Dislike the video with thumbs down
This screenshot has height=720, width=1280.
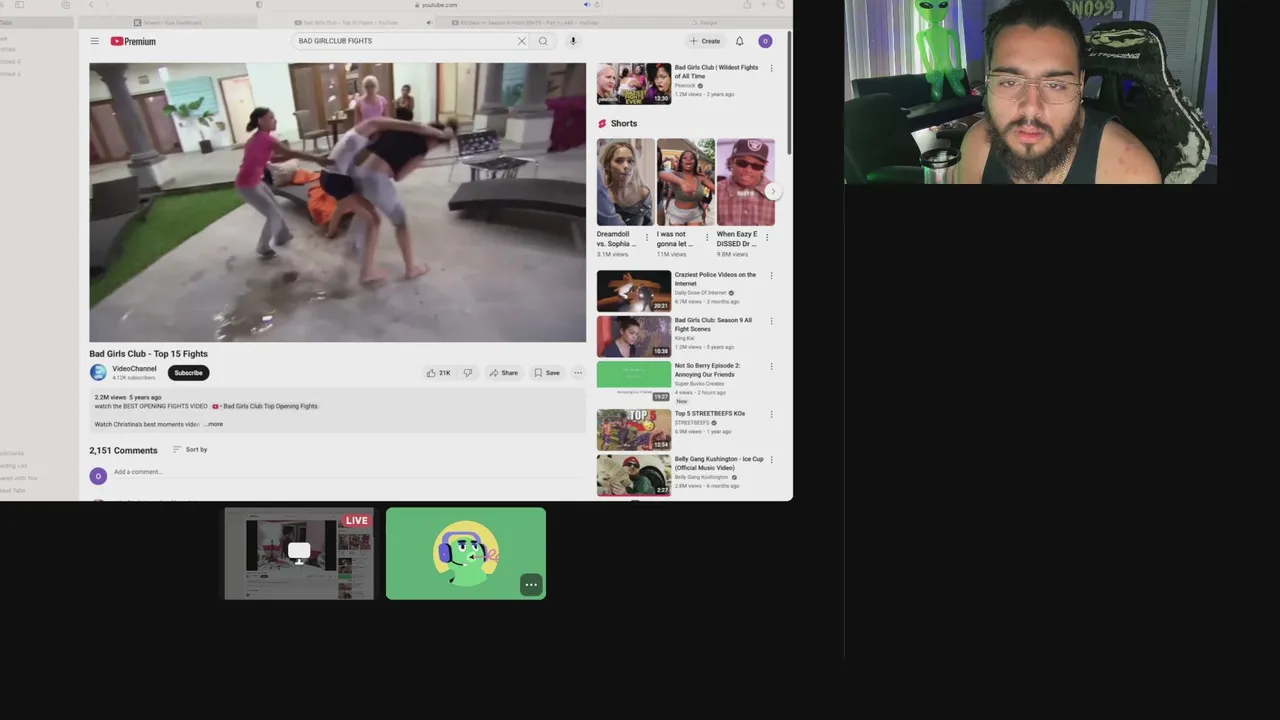pyautogui.click(x=467, y=373)
